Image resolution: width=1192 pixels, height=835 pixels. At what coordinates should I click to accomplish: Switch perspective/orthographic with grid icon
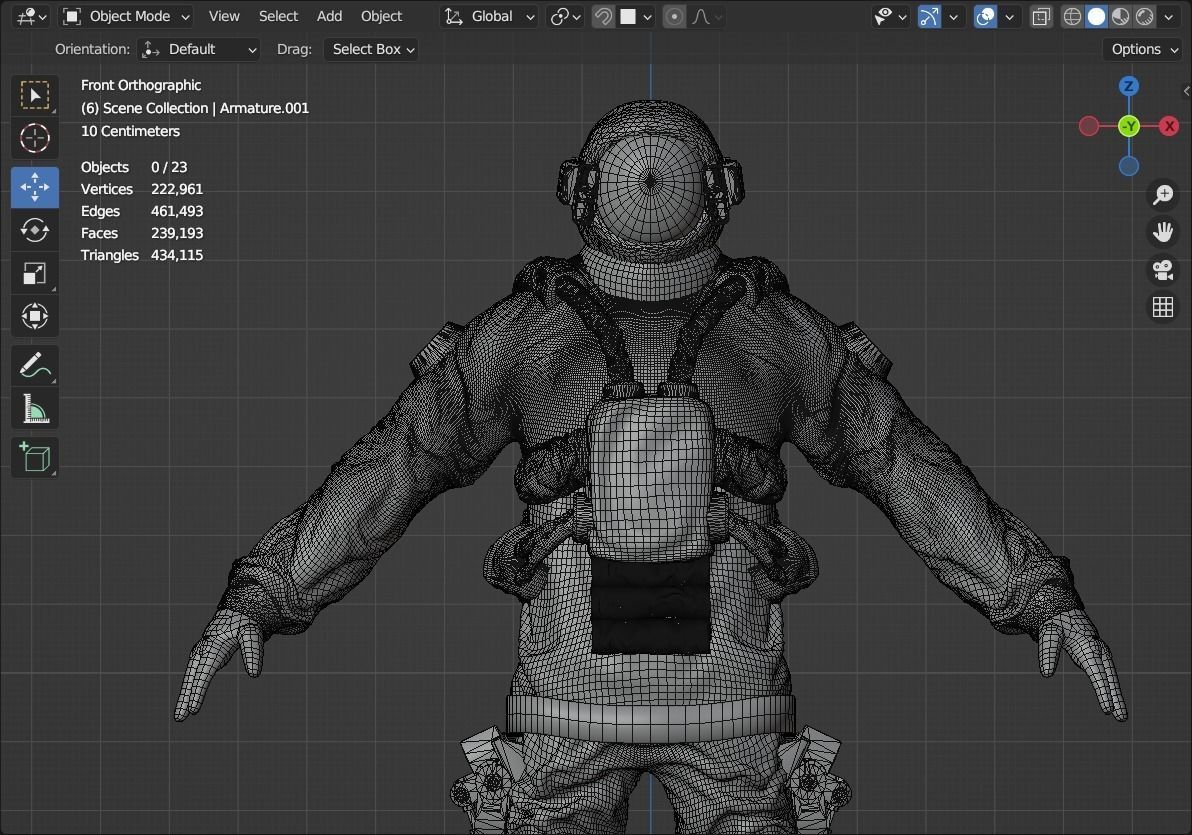(1162, 306)
